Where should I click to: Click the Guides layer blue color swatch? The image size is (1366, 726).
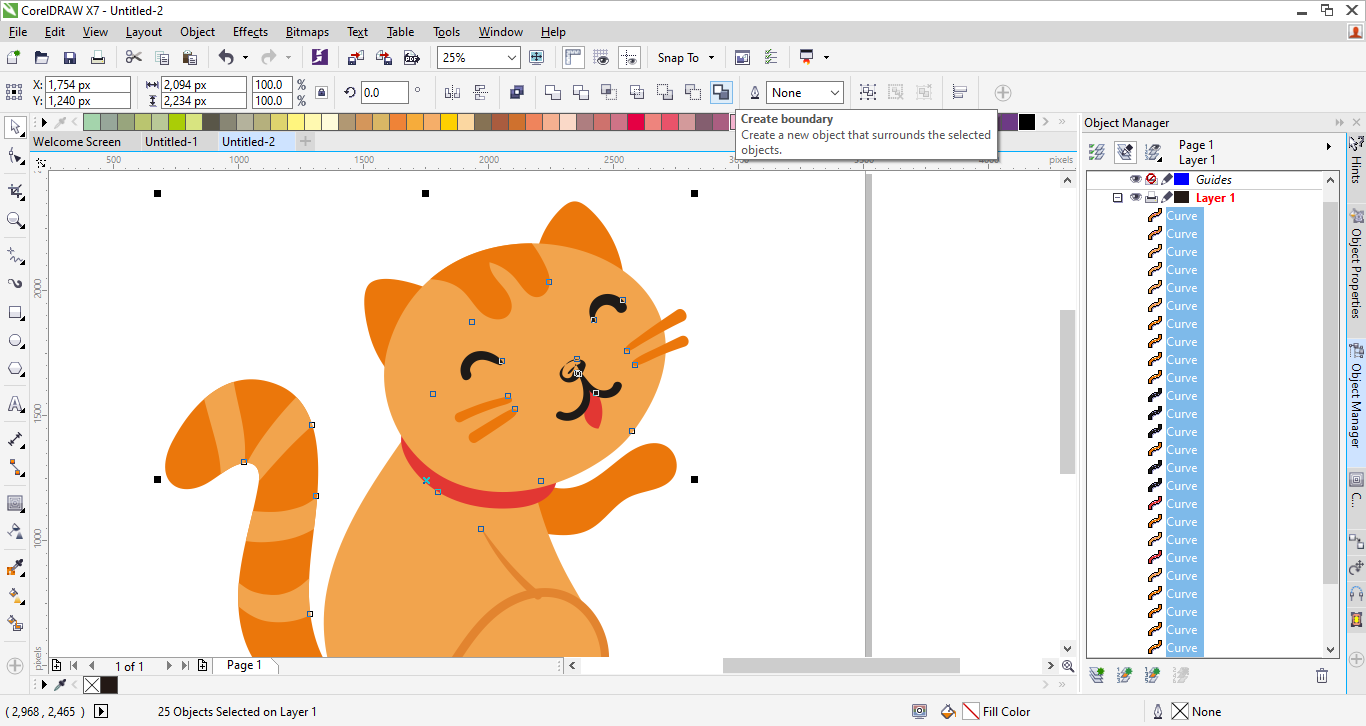1181,180
